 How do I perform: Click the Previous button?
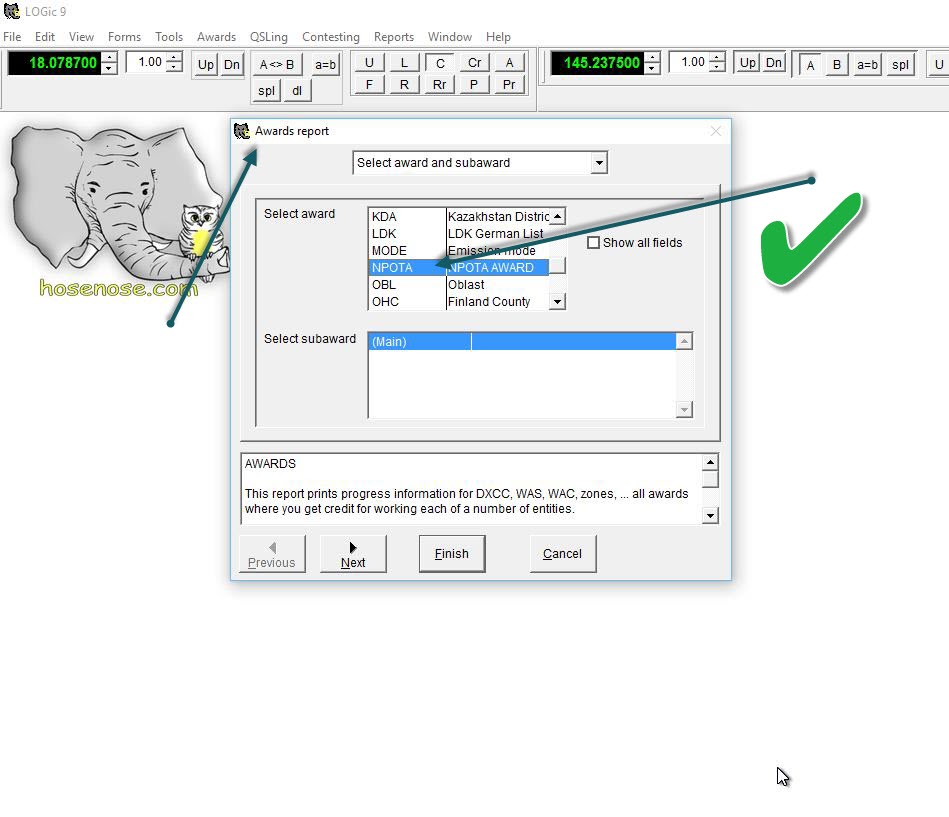coord(272,554)
